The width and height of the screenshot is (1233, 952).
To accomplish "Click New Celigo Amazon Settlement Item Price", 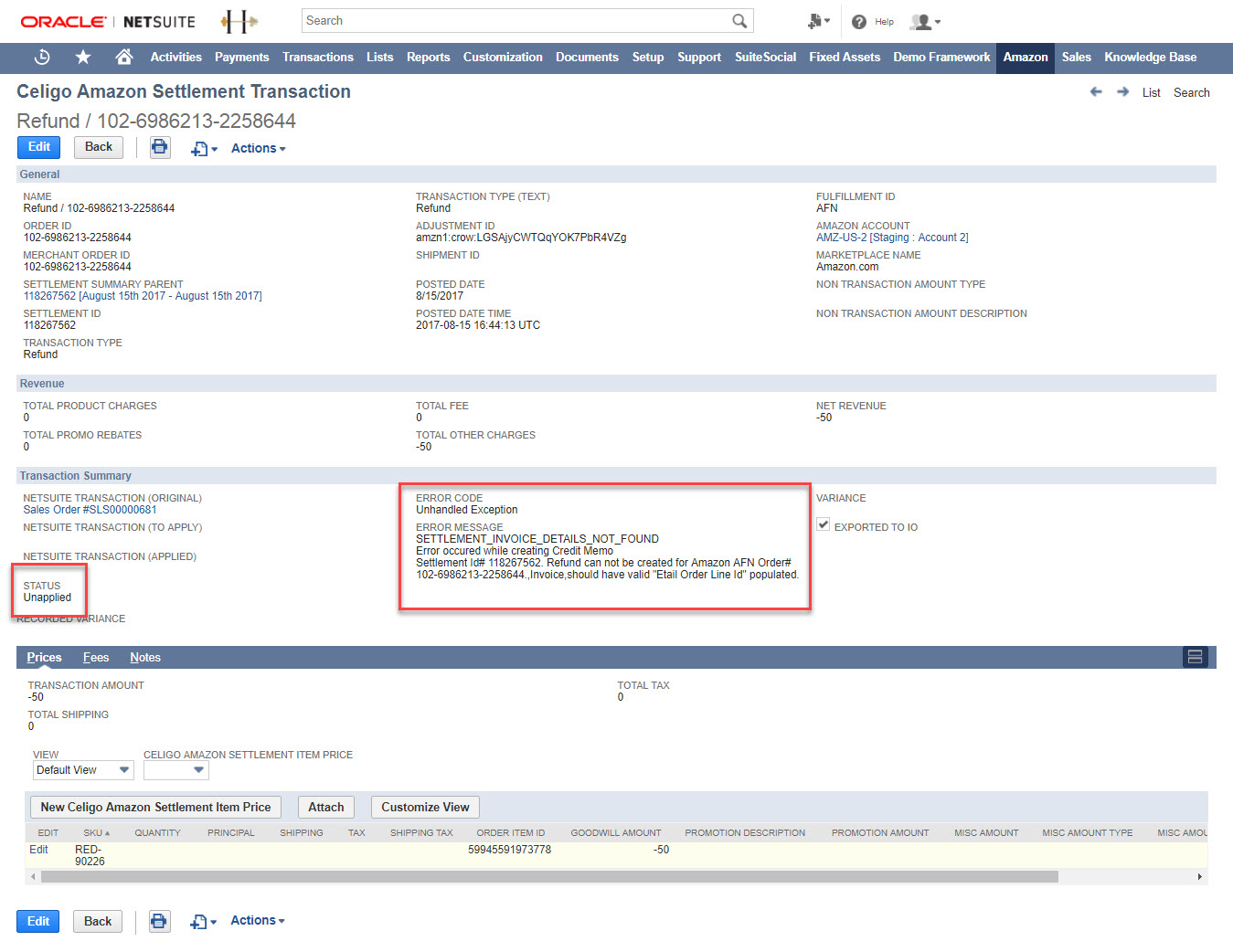I will click(x=155, y=807).
